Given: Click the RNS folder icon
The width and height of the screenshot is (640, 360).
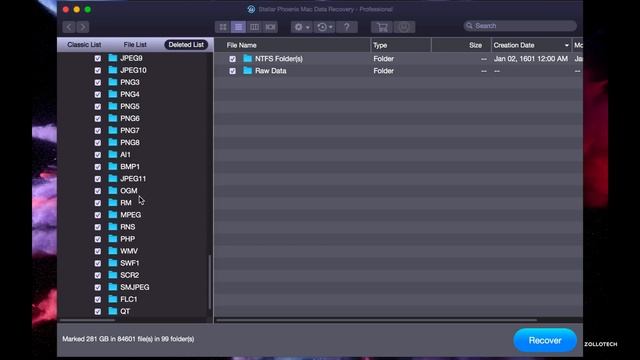Looking at the screenshot, I should [x=113, y=227].
